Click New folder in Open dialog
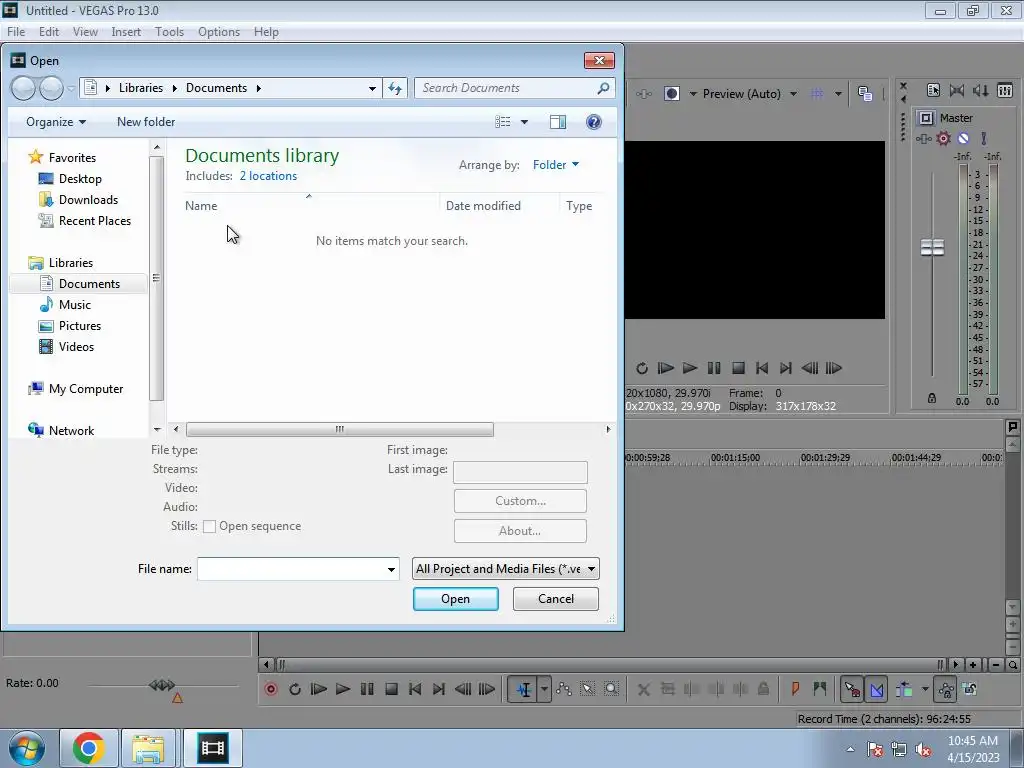Image resolution: width=1024 pixels, height=768 pixels. (146, 122)
